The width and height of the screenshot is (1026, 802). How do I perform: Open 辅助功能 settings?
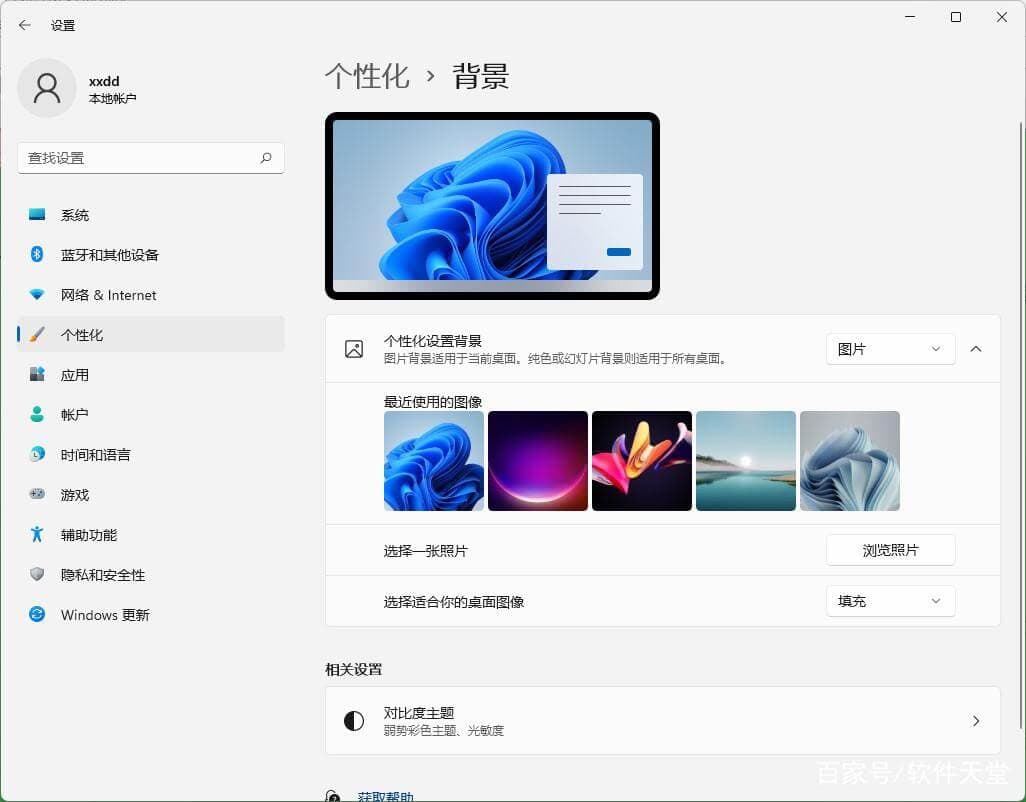[x=151, y=534]
